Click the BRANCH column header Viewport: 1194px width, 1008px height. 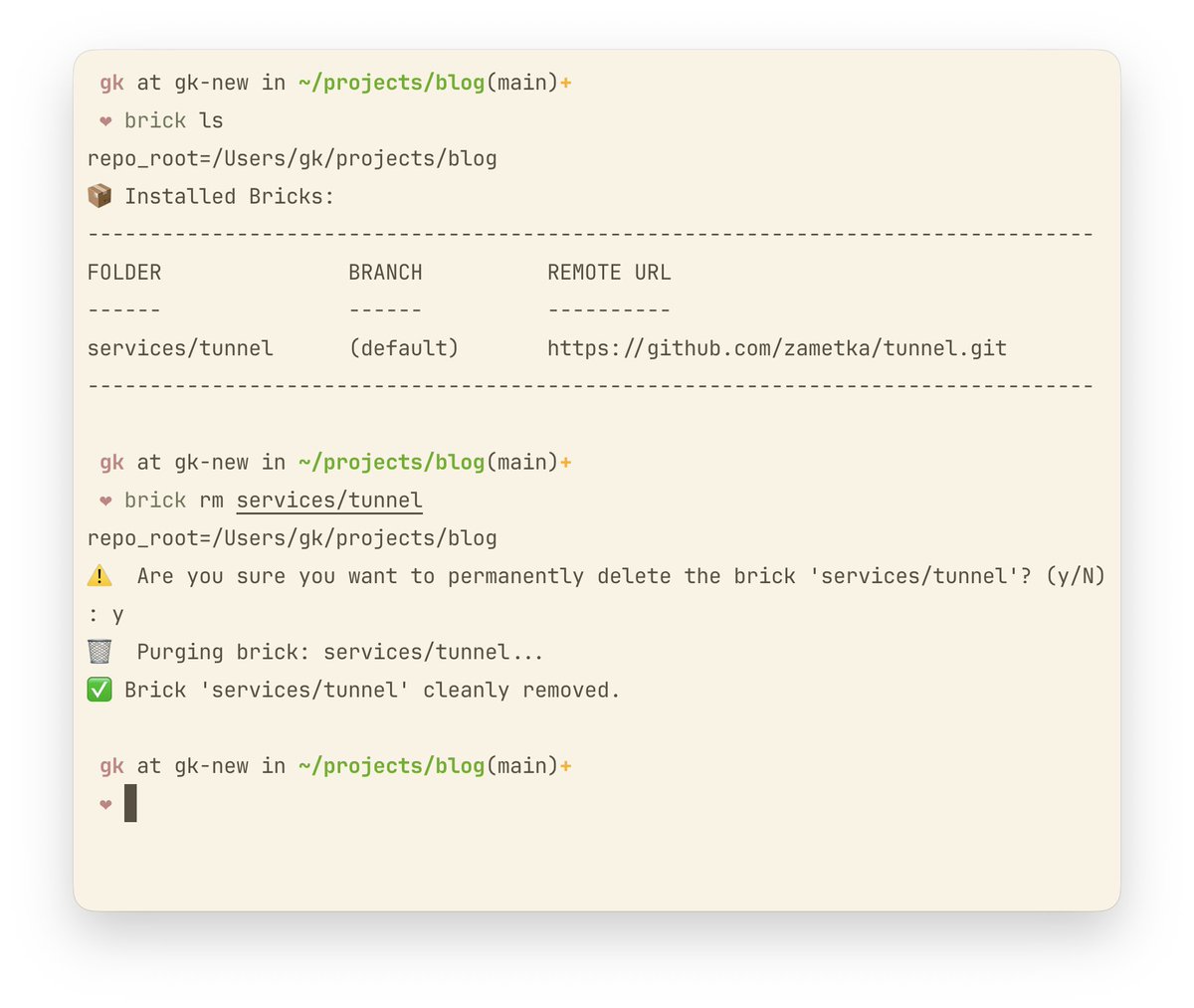(x=385, y=273)
